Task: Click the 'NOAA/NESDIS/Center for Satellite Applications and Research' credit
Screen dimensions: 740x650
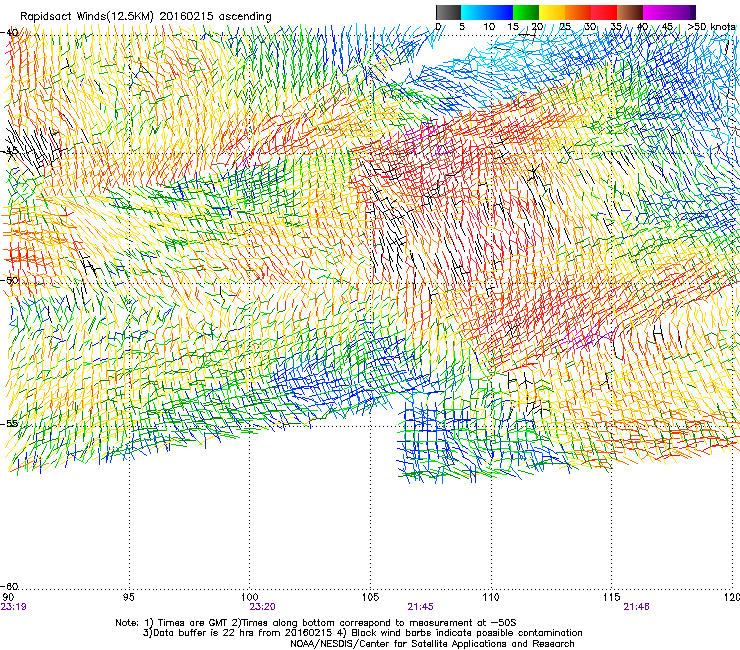Action: 432,644
